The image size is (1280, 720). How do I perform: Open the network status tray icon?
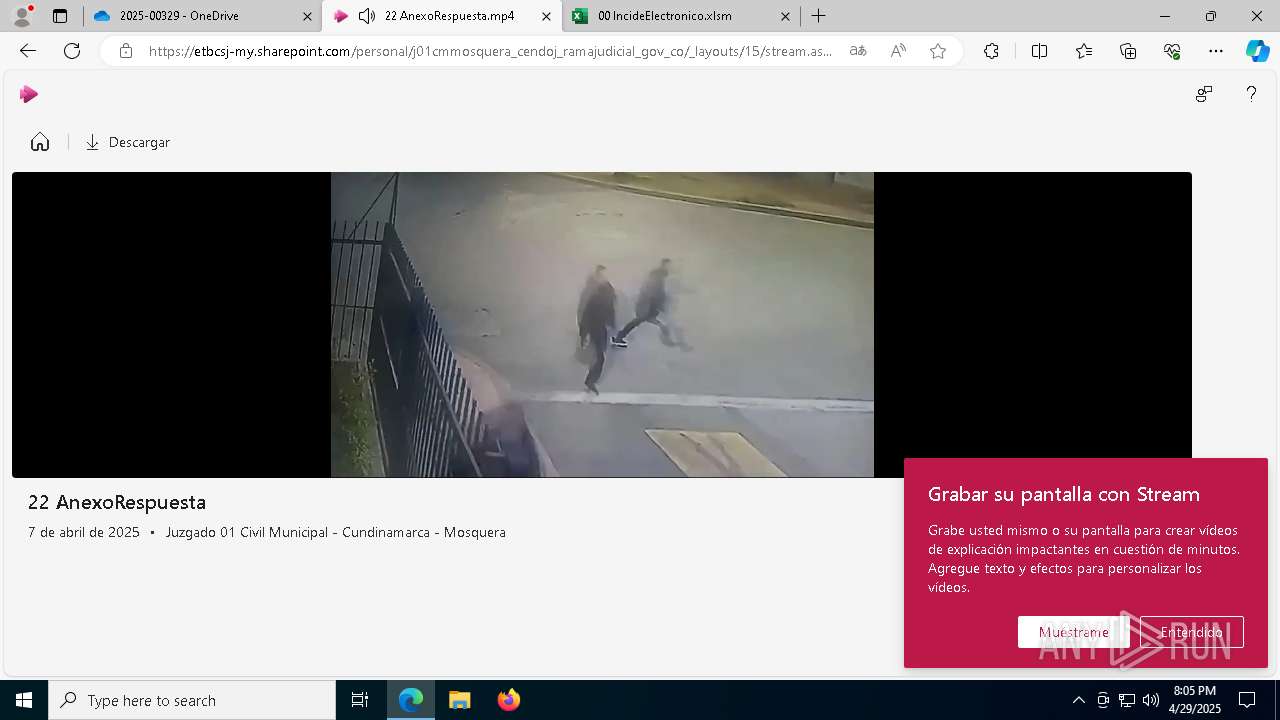[x=1127, y=700]
